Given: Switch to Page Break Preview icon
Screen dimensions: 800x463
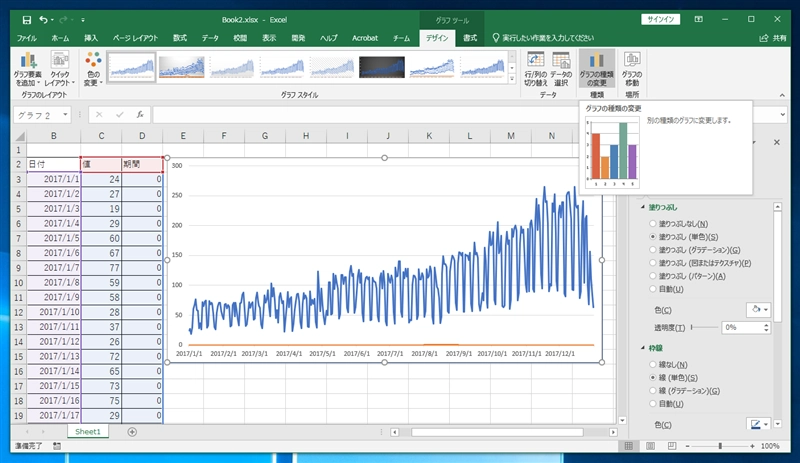Looking at the screenshot, I should click(x=672, y=446).
